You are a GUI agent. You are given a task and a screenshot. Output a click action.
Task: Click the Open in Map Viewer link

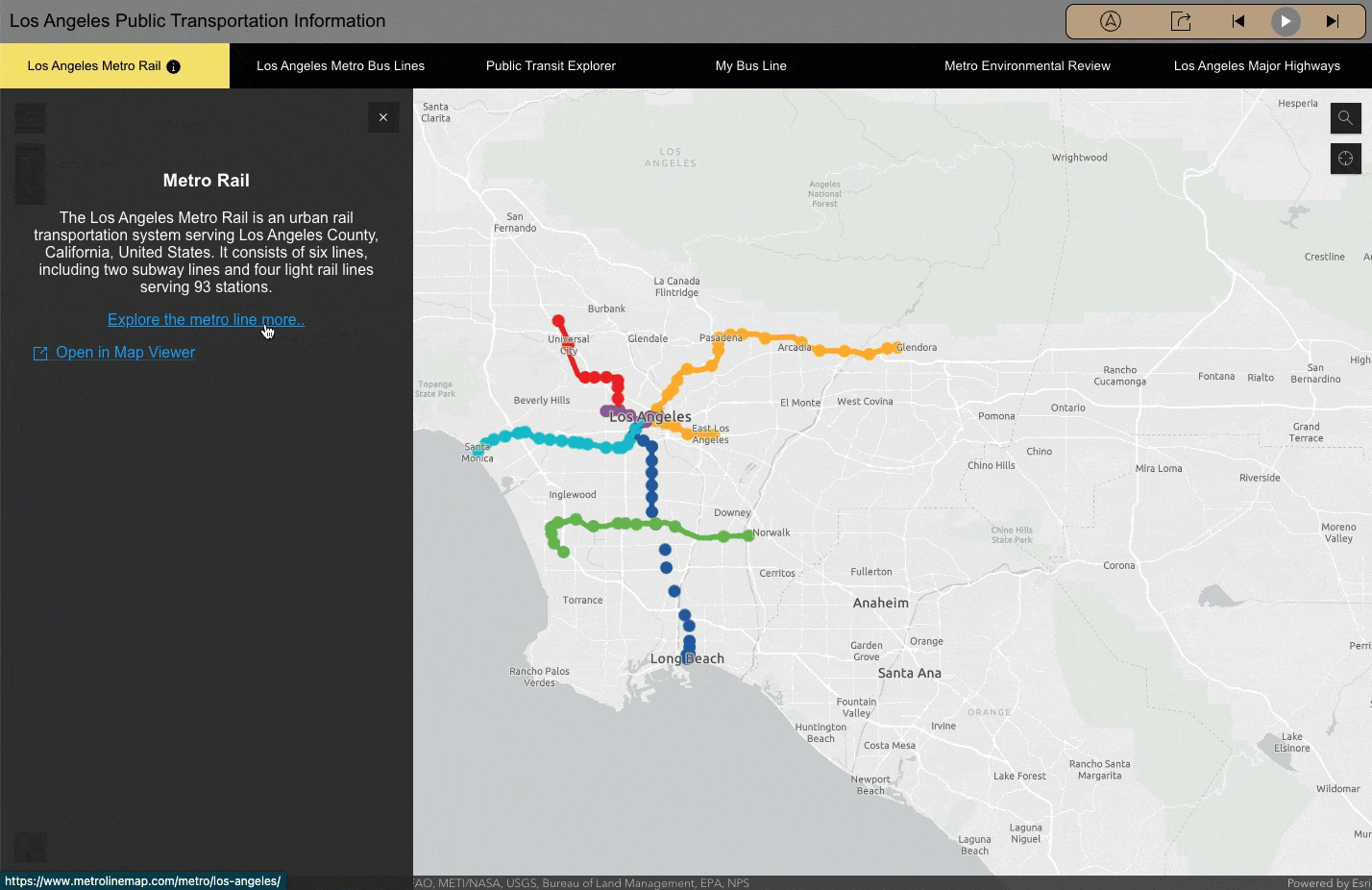pos(125,353)
